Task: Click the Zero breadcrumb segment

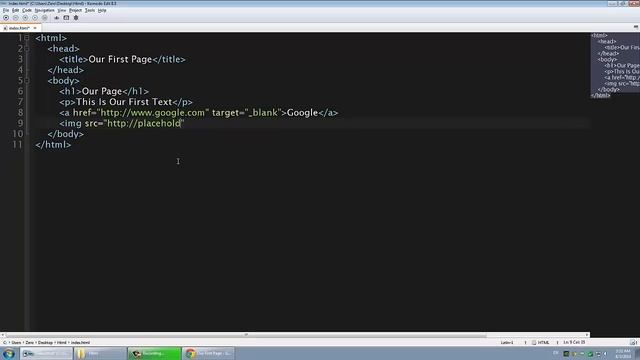Action: pos(30,343)
